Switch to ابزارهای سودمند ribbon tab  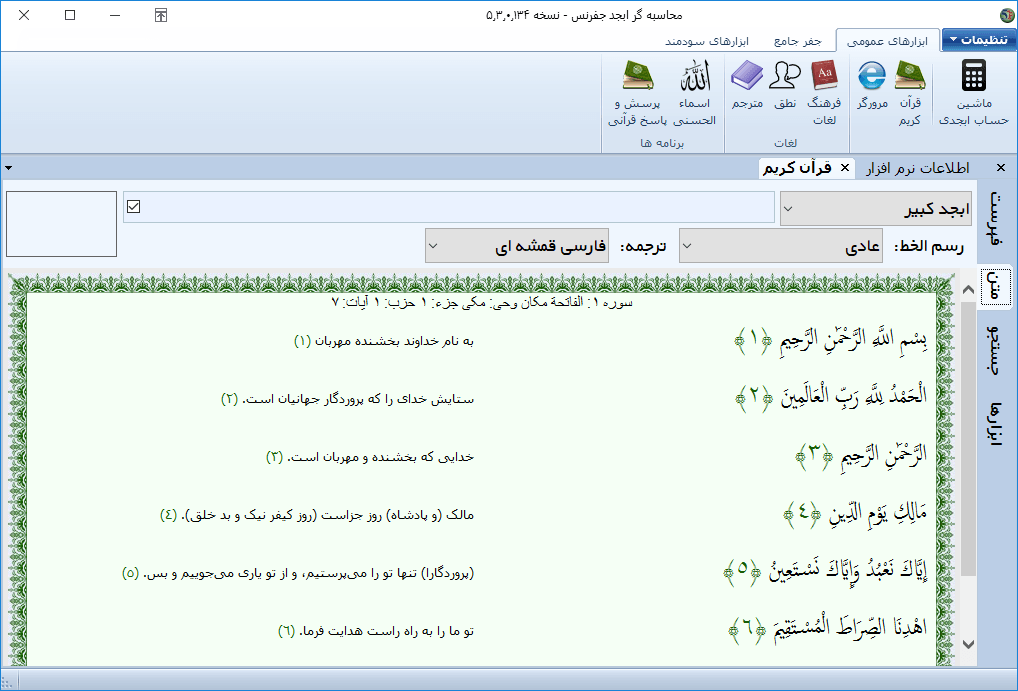tap(707, 41)
